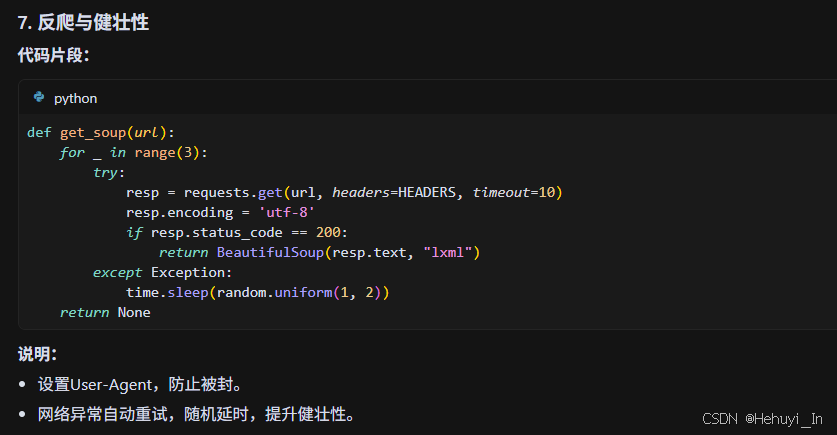
Task: Click the time.sleep random.uniform line
Action: click(x=257, y=292)
